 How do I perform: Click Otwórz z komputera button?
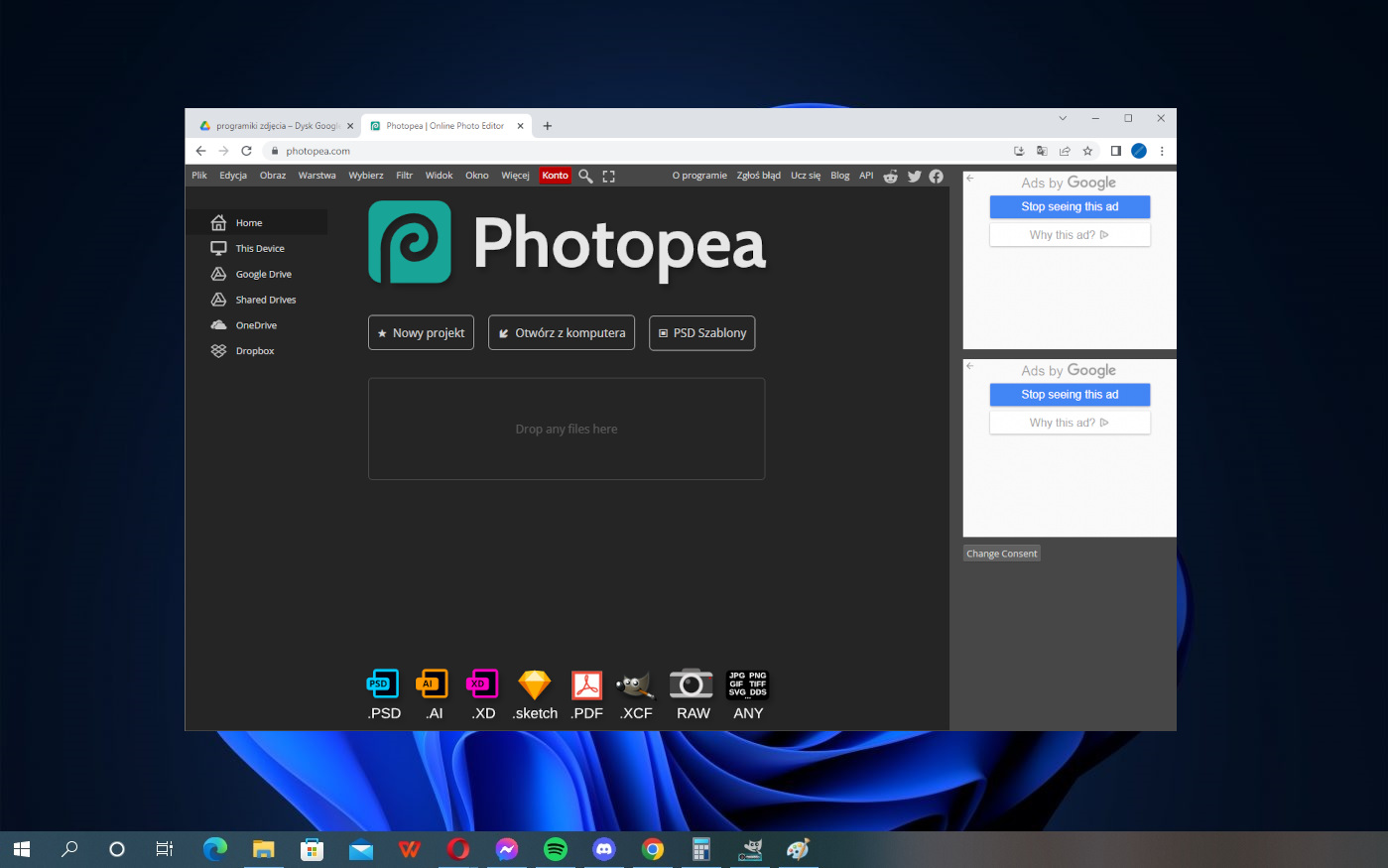tap(562, 333)
